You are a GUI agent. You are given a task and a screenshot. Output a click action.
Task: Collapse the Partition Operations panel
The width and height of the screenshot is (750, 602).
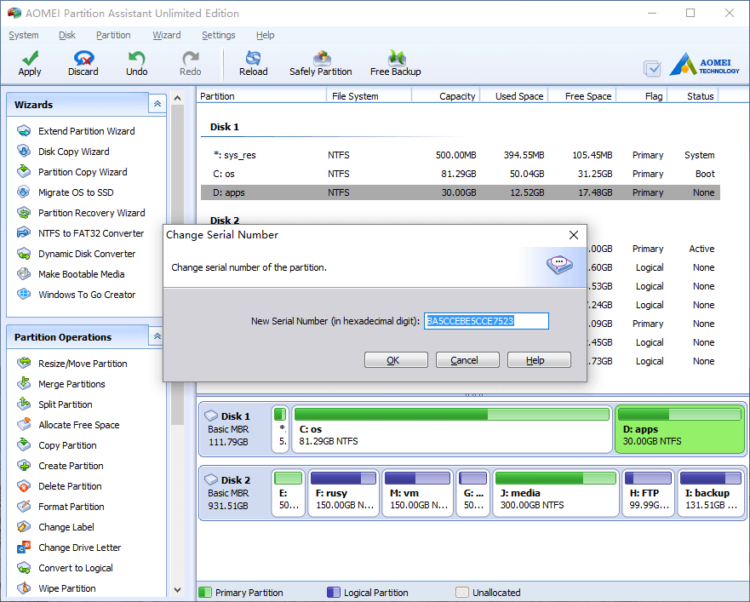coord(157,337)
